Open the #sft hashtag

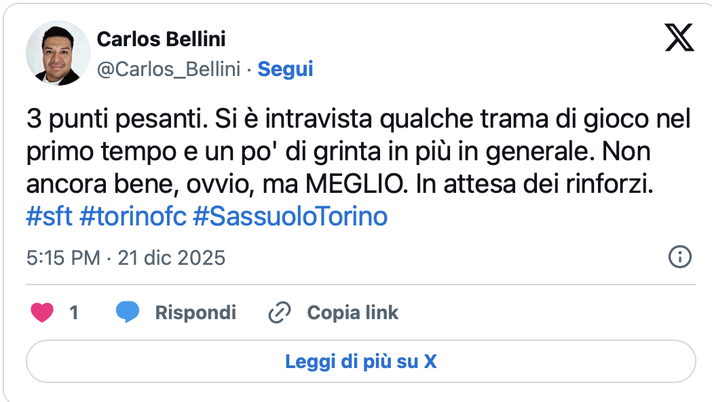(50, 217)
